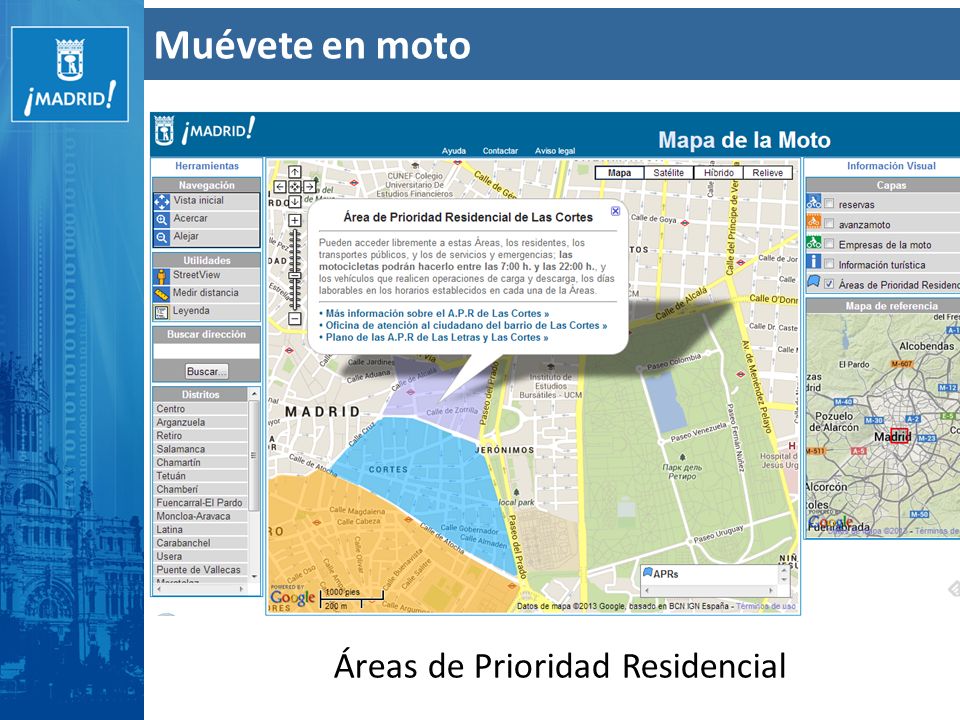Screen dimensions: 960x720
Task: Click the Empresas de la moto green icon
Action: click(x=814, y=242)
